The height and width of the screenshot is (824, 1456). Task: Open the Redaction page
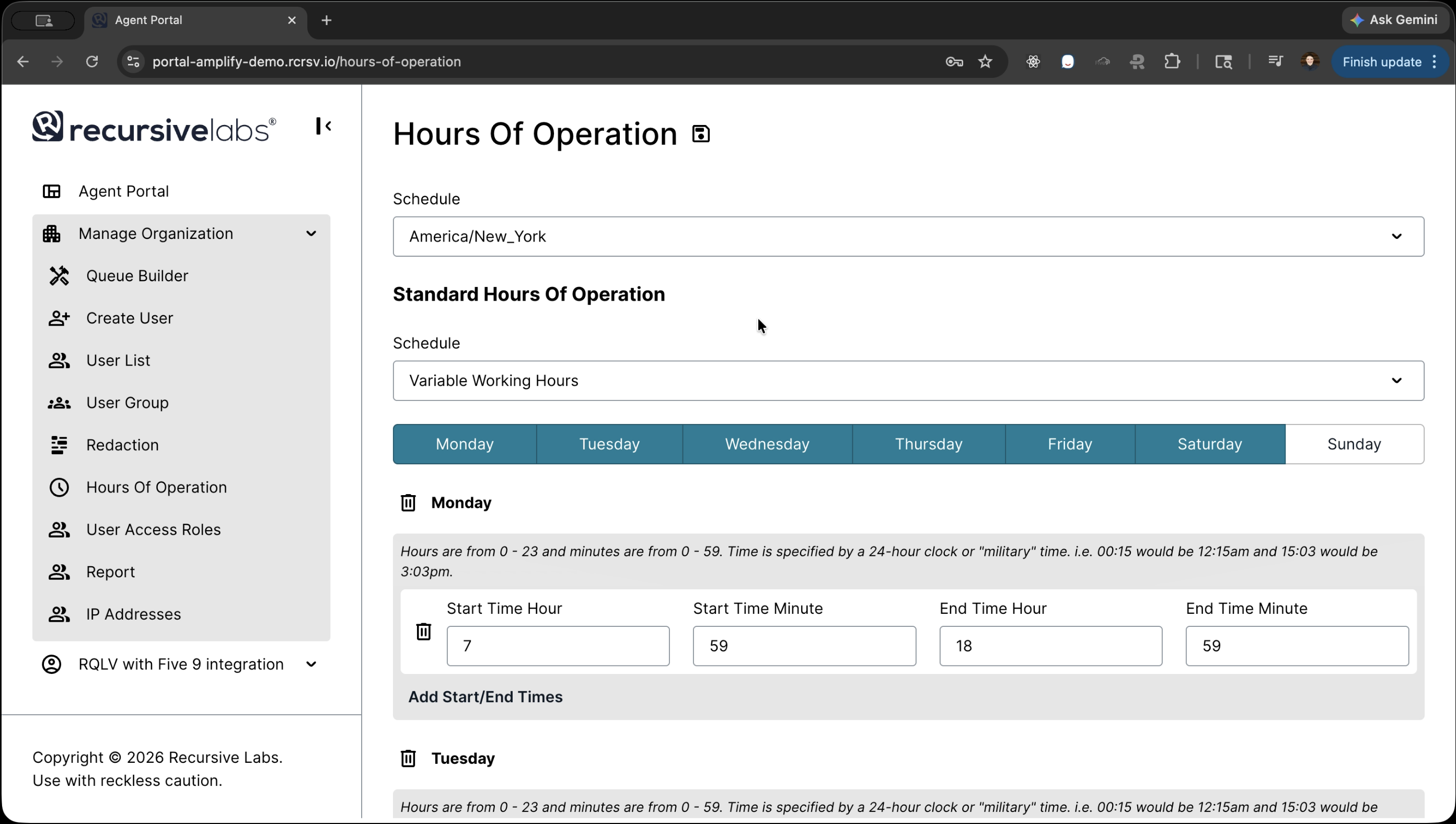[122, 445]
